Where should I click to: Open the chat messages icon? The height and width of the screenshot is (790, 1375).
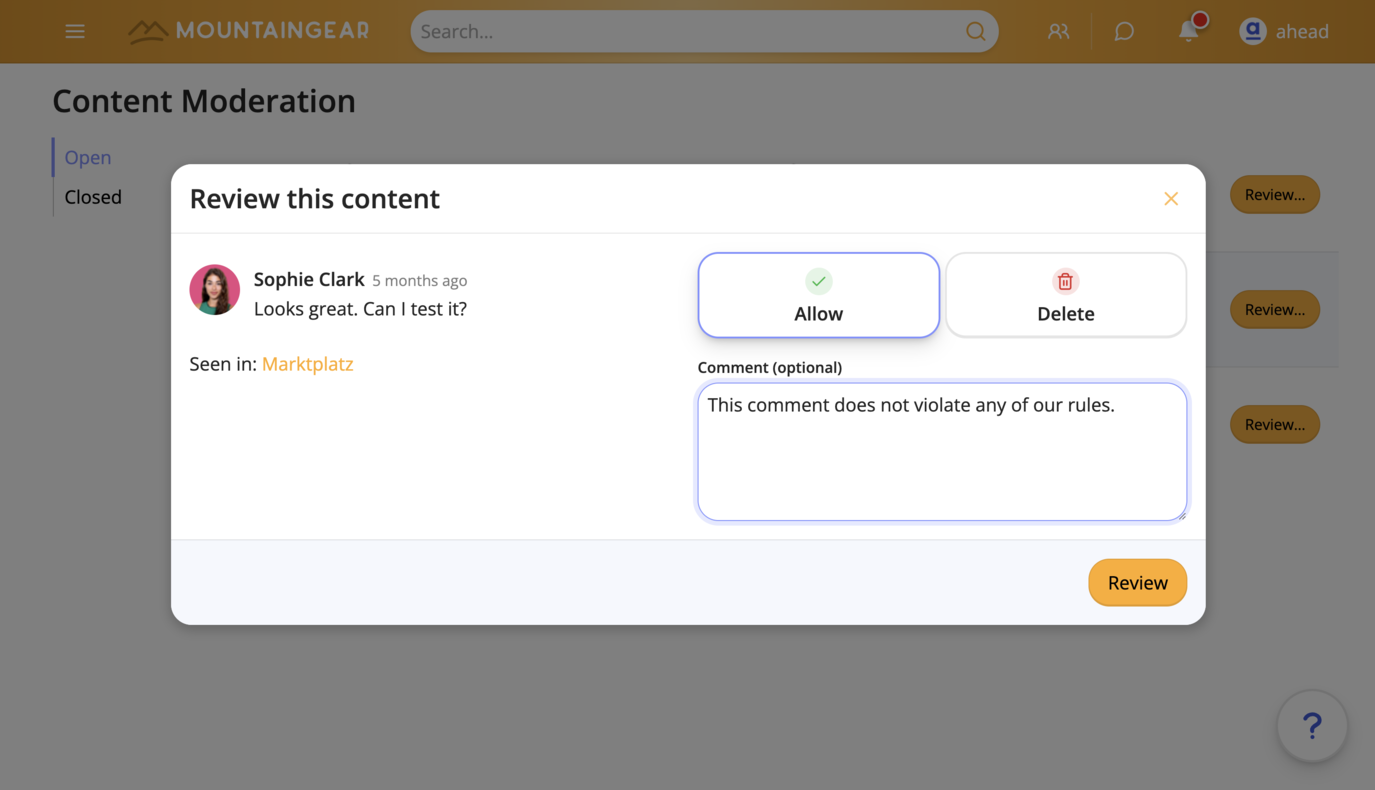(x=1124, y=32)
